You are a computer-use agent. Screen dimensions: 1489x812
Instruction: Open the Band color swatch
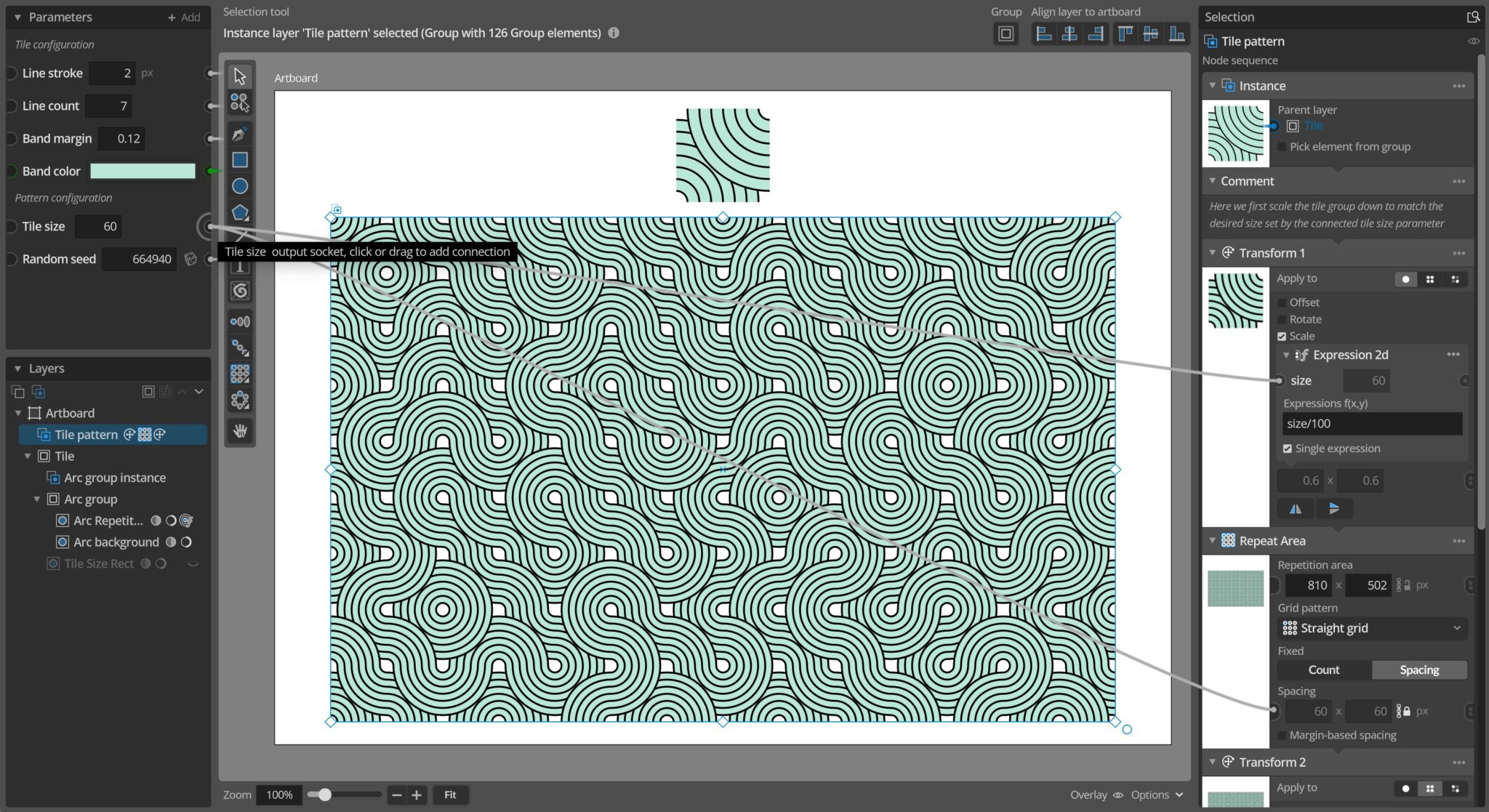[x=143, y=171]
